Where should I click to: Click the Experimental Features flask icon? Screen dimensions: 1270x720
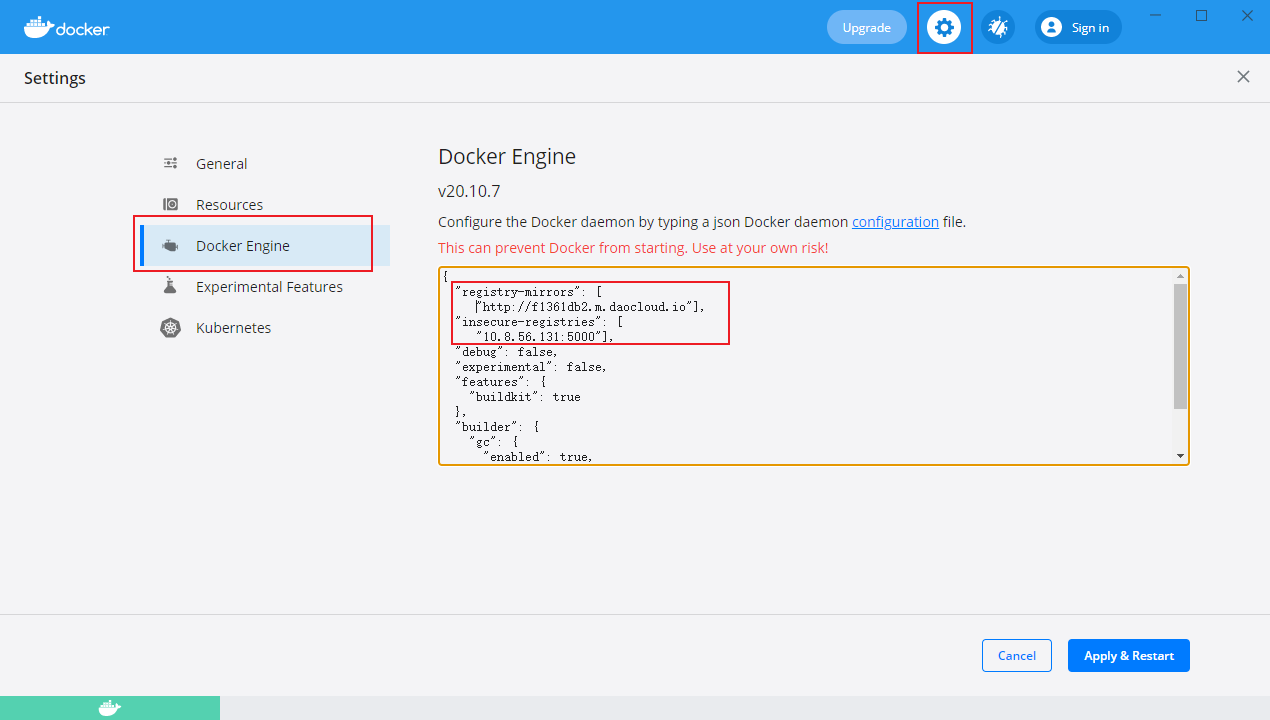tap(171, 287)
